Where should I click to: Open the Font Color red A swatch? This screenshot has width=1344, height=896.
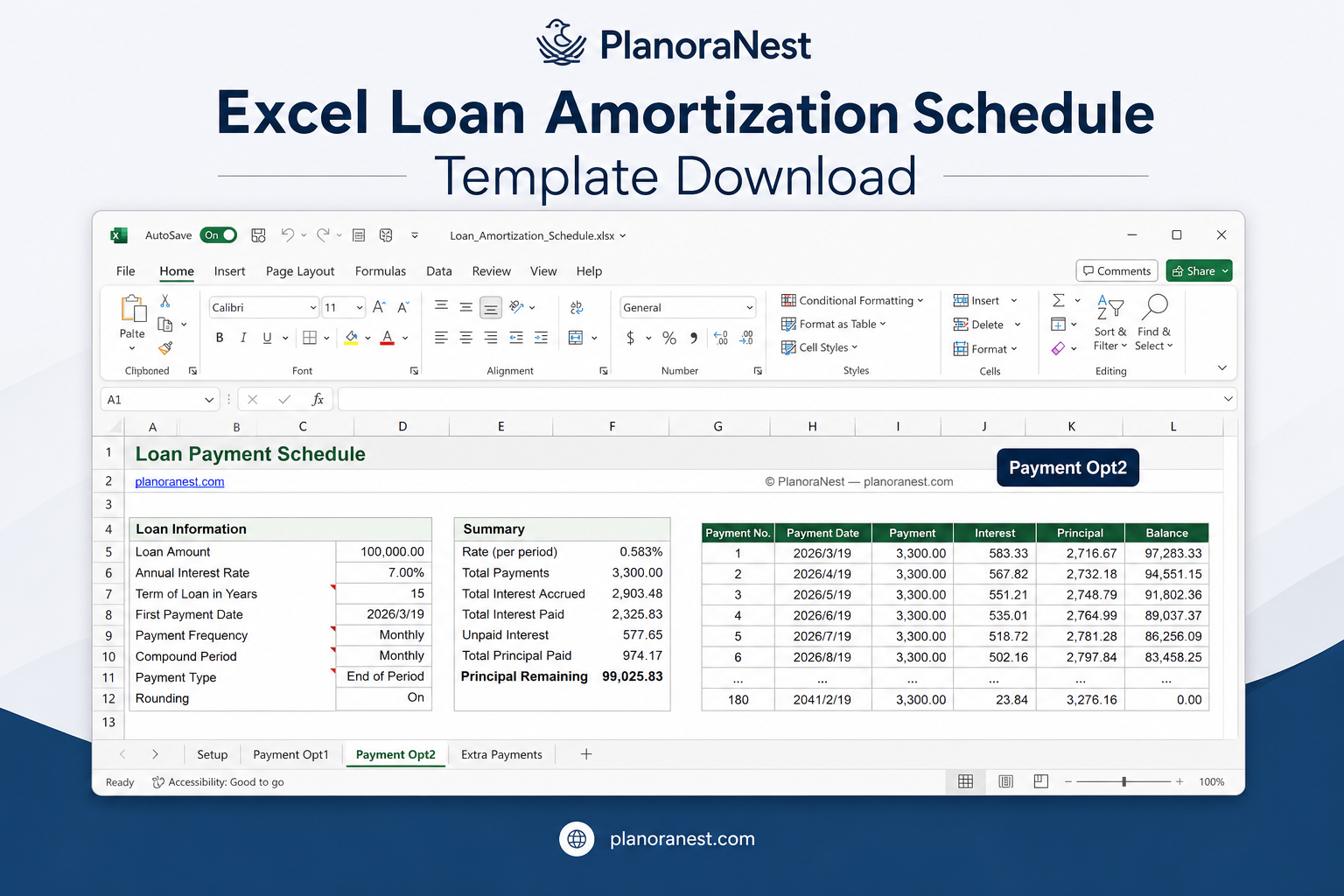click(x=388, y=338)
